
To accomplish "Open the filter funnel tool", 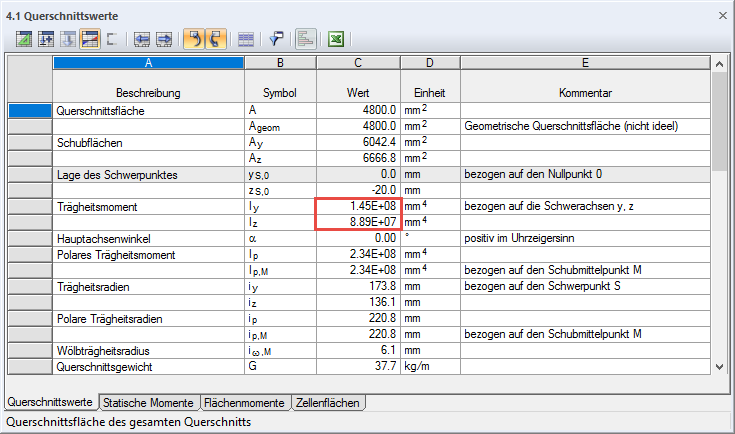I will pyautogui.click(x=276, y=39).
